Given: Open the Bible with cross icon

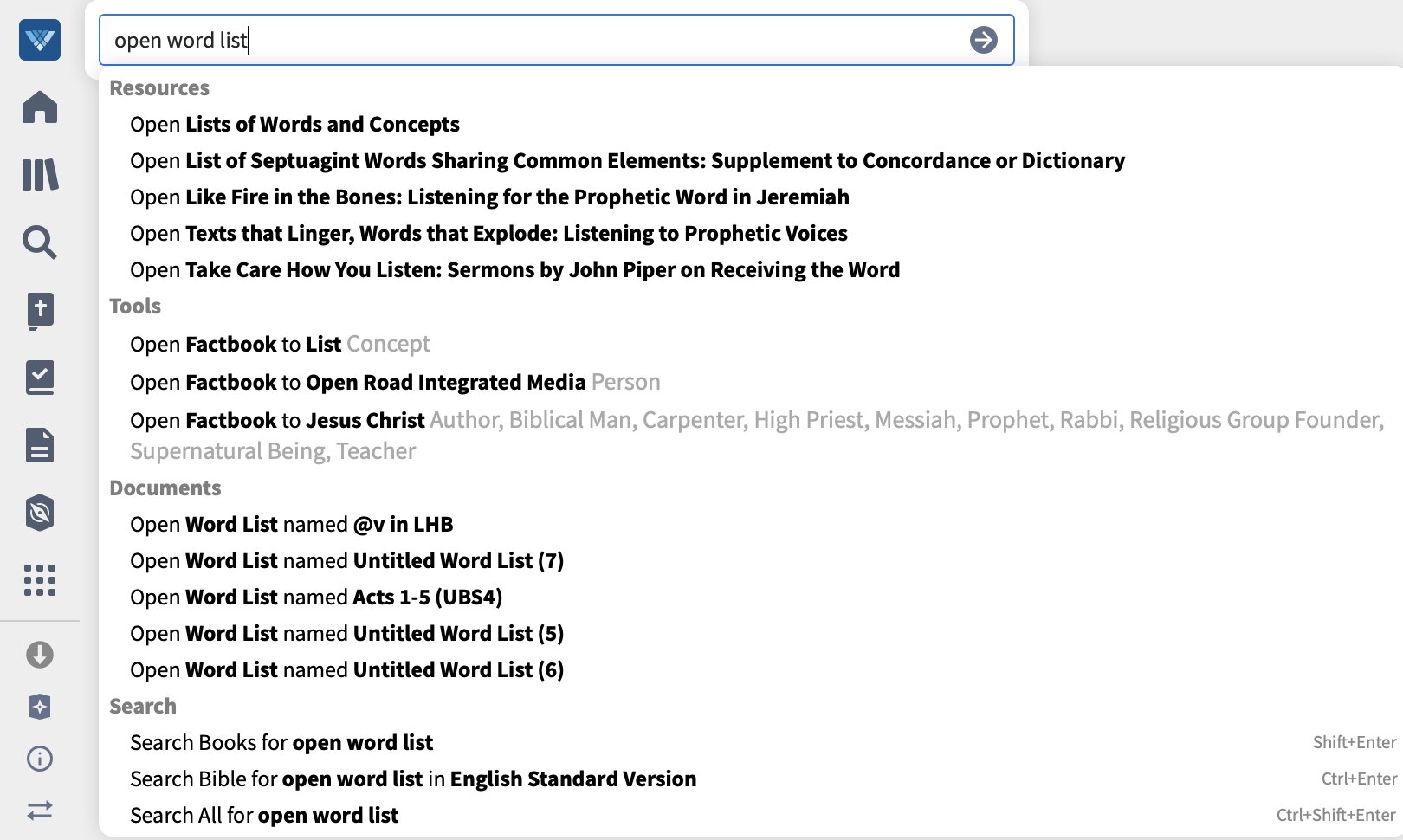Looking at the screenshot, I should coord(40,311).
